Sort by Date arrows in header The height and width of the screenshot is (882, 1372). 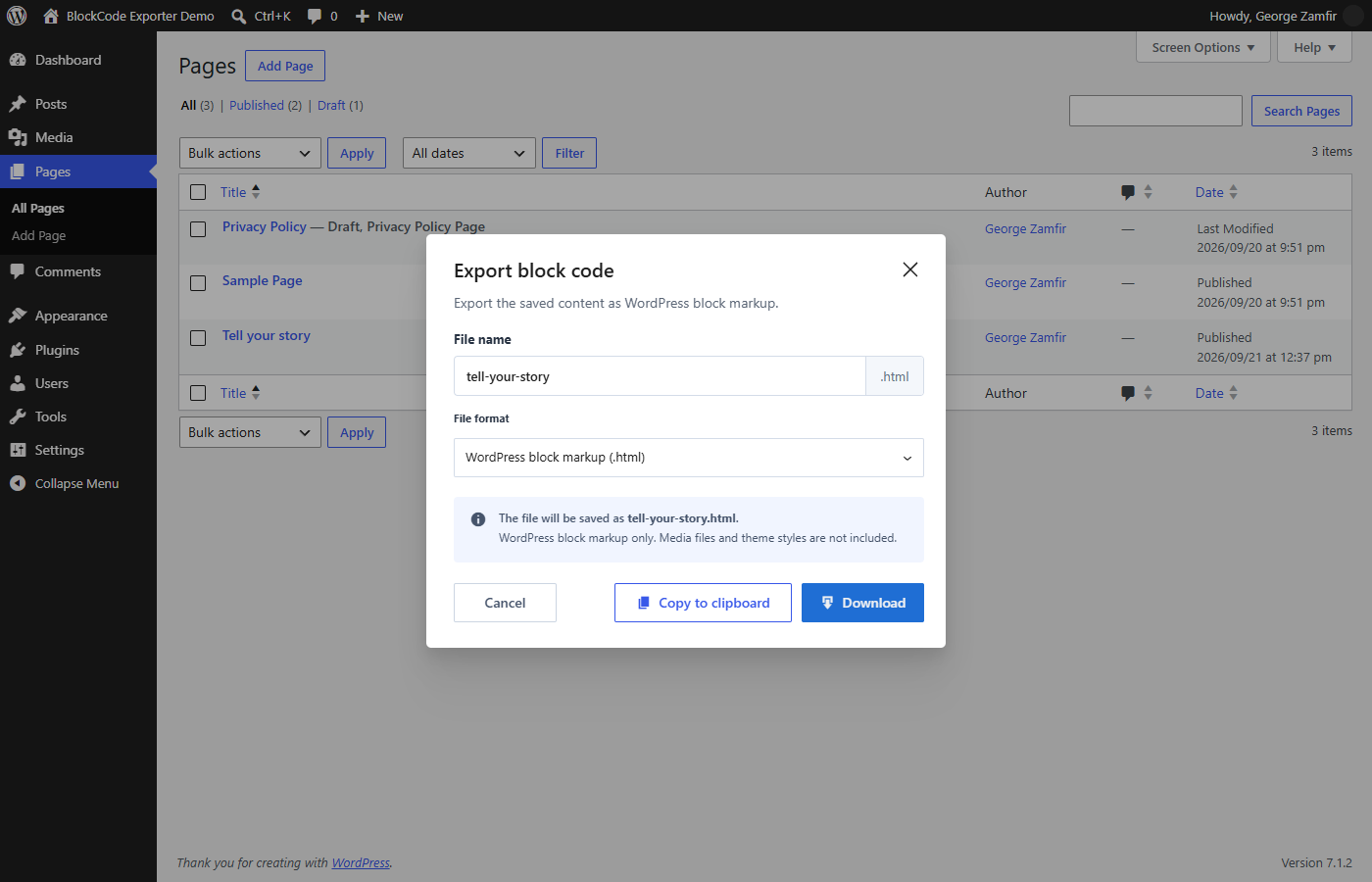pos(1234,192)
